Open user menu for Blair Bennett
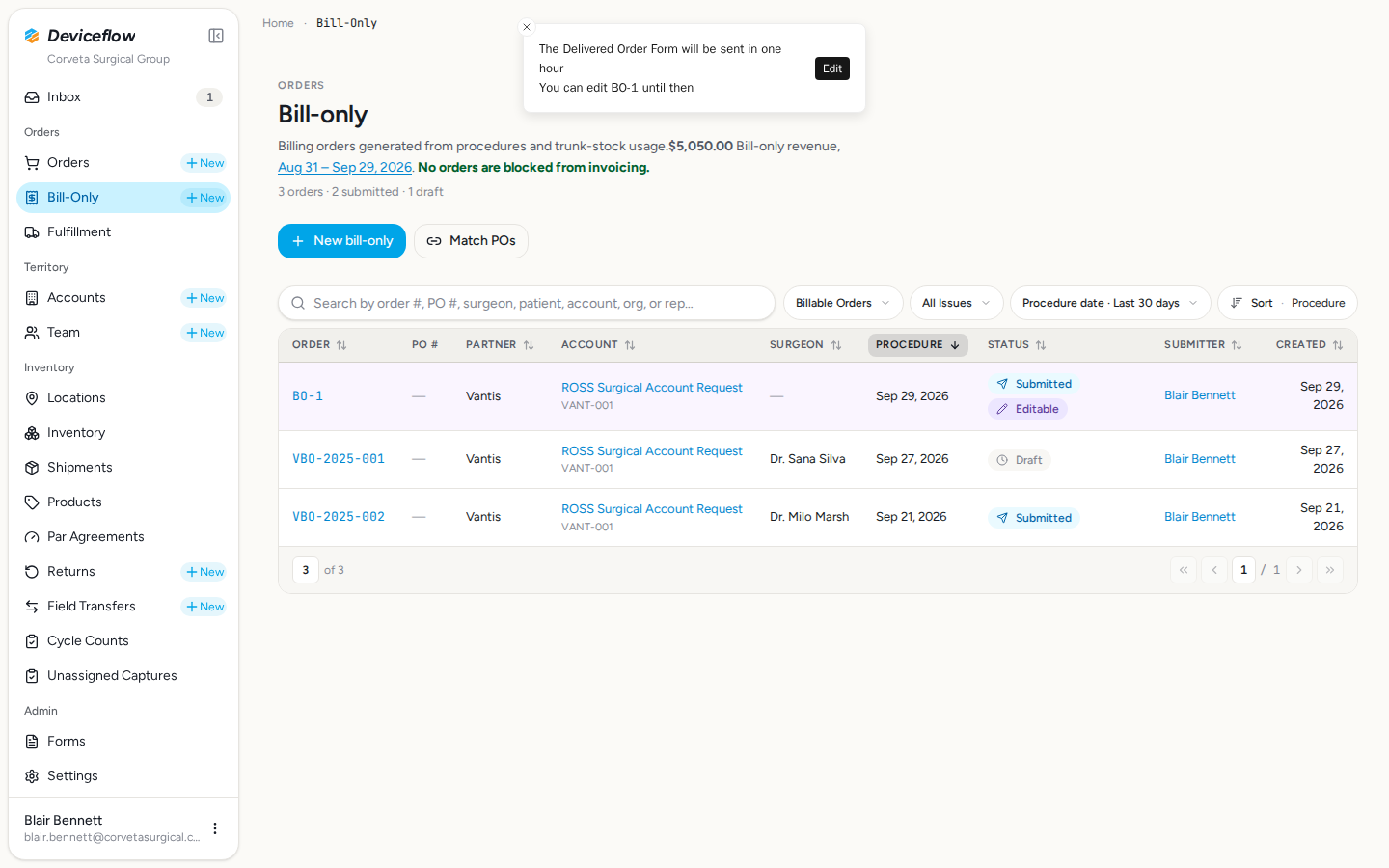 point(215,828)
